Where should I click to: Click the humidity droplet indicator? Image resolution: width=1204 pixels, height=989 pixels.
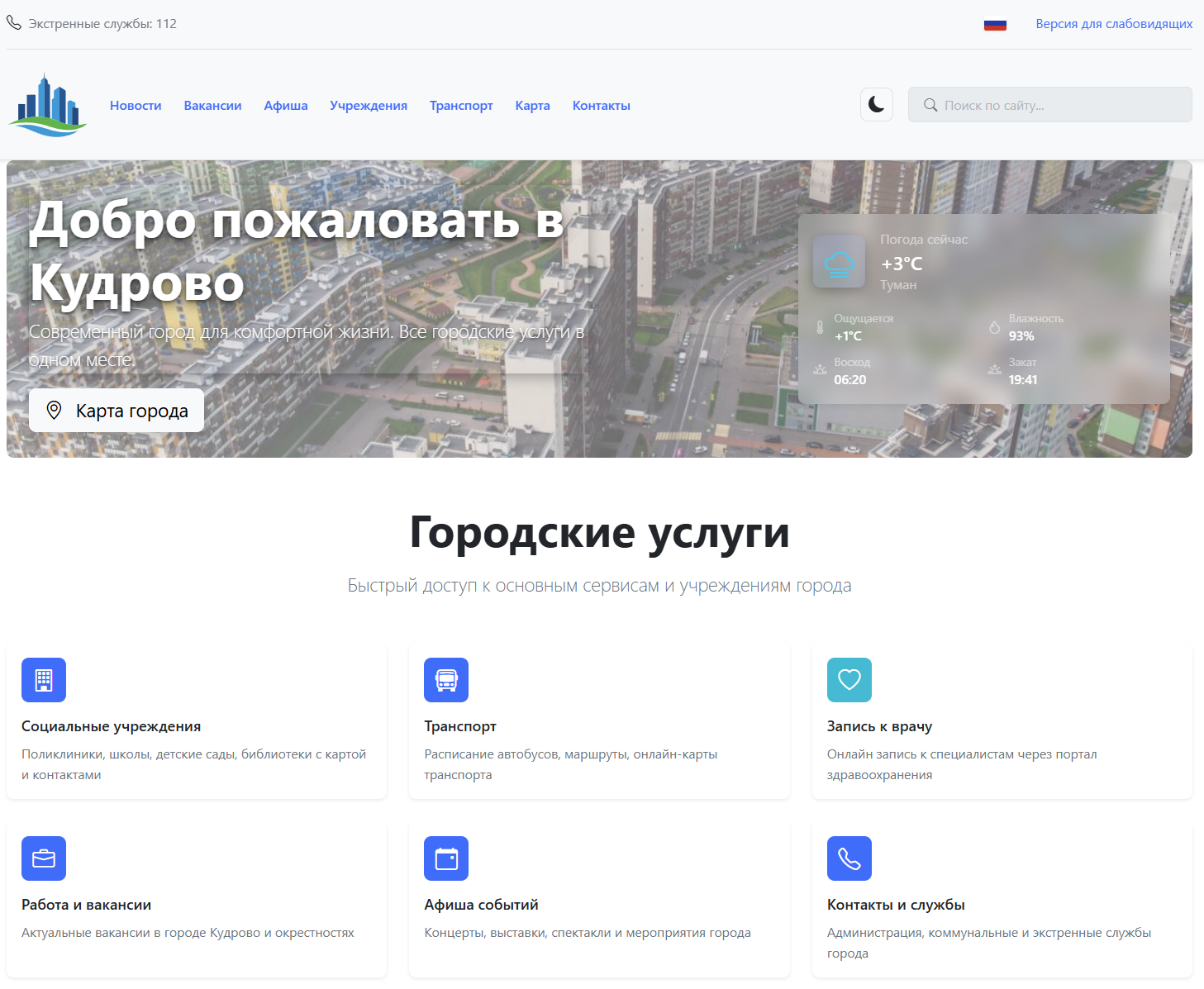[995, 326]
